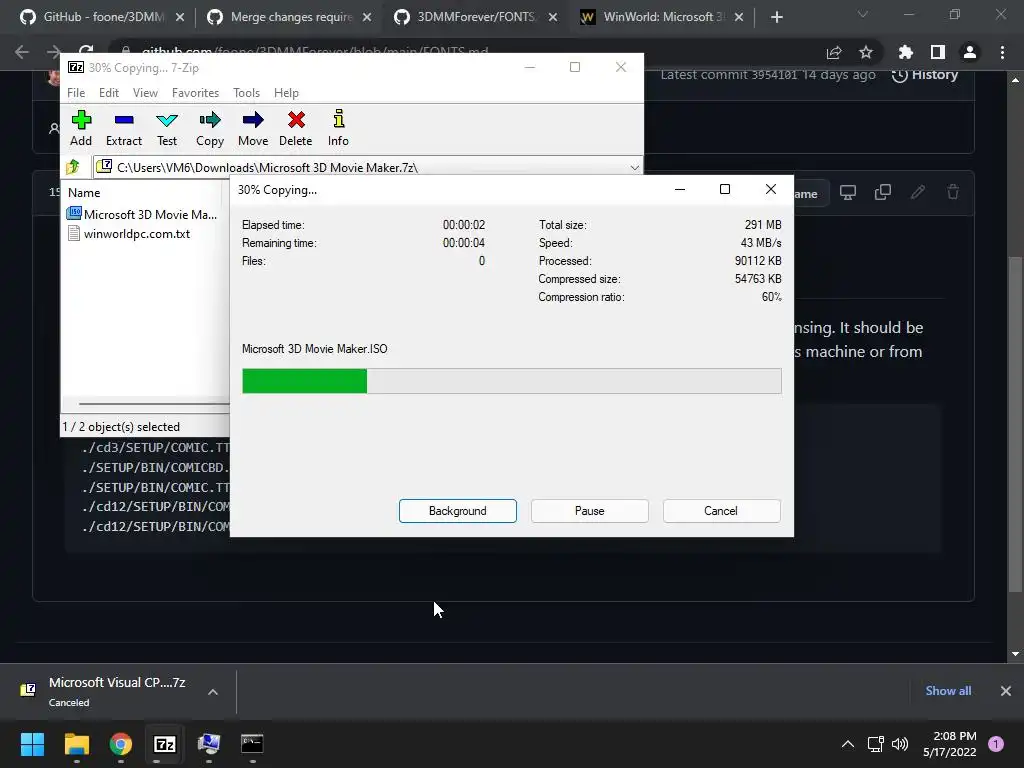1024x768 pixels.
Task: Open the Tools menu
Action: 246,93
